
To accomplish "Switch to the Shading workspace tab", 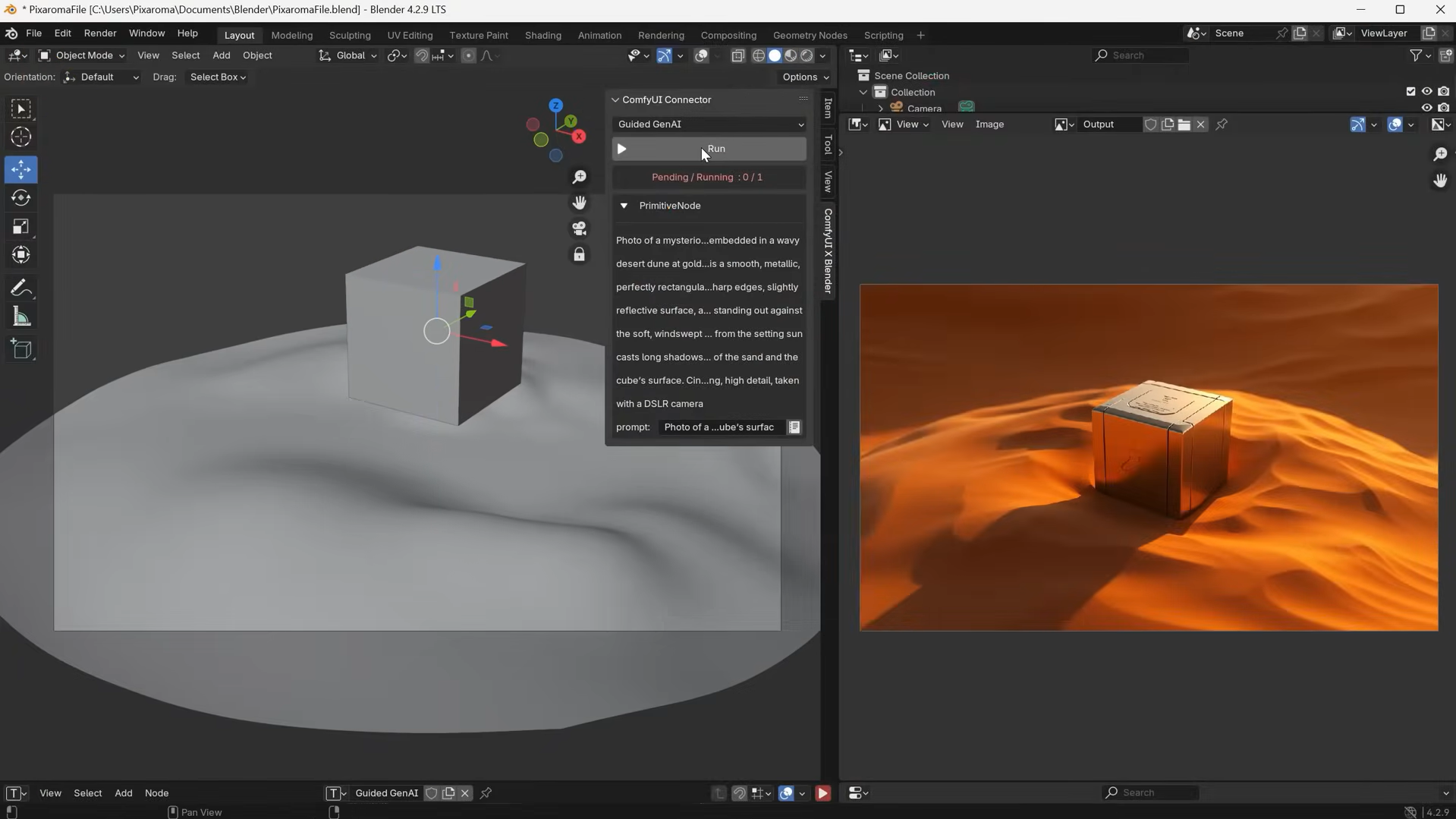I will coord(542,35).
